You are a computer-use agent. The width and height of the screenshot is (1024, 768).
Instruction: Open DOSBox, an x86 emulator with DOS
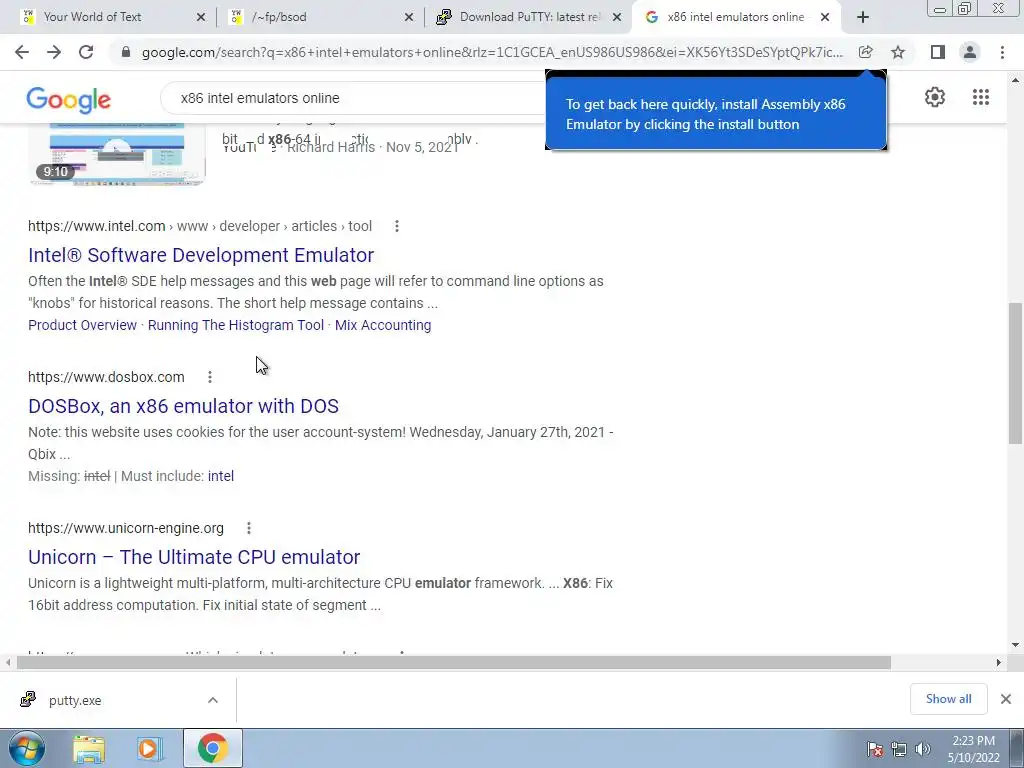tap(184, 406)
